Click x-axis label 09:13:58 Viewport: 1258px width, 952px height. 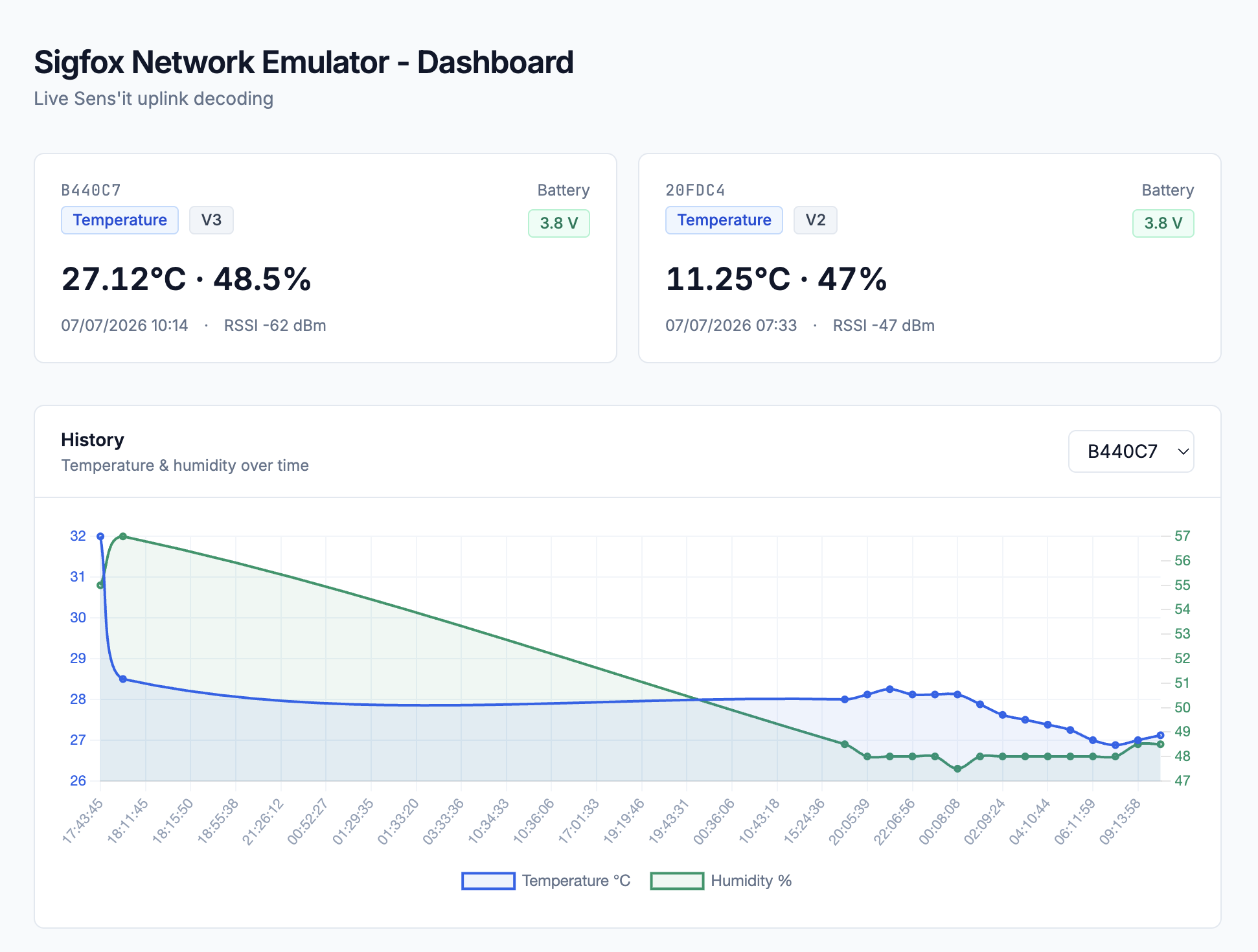pyautogui.click(x=1120, y=821)
